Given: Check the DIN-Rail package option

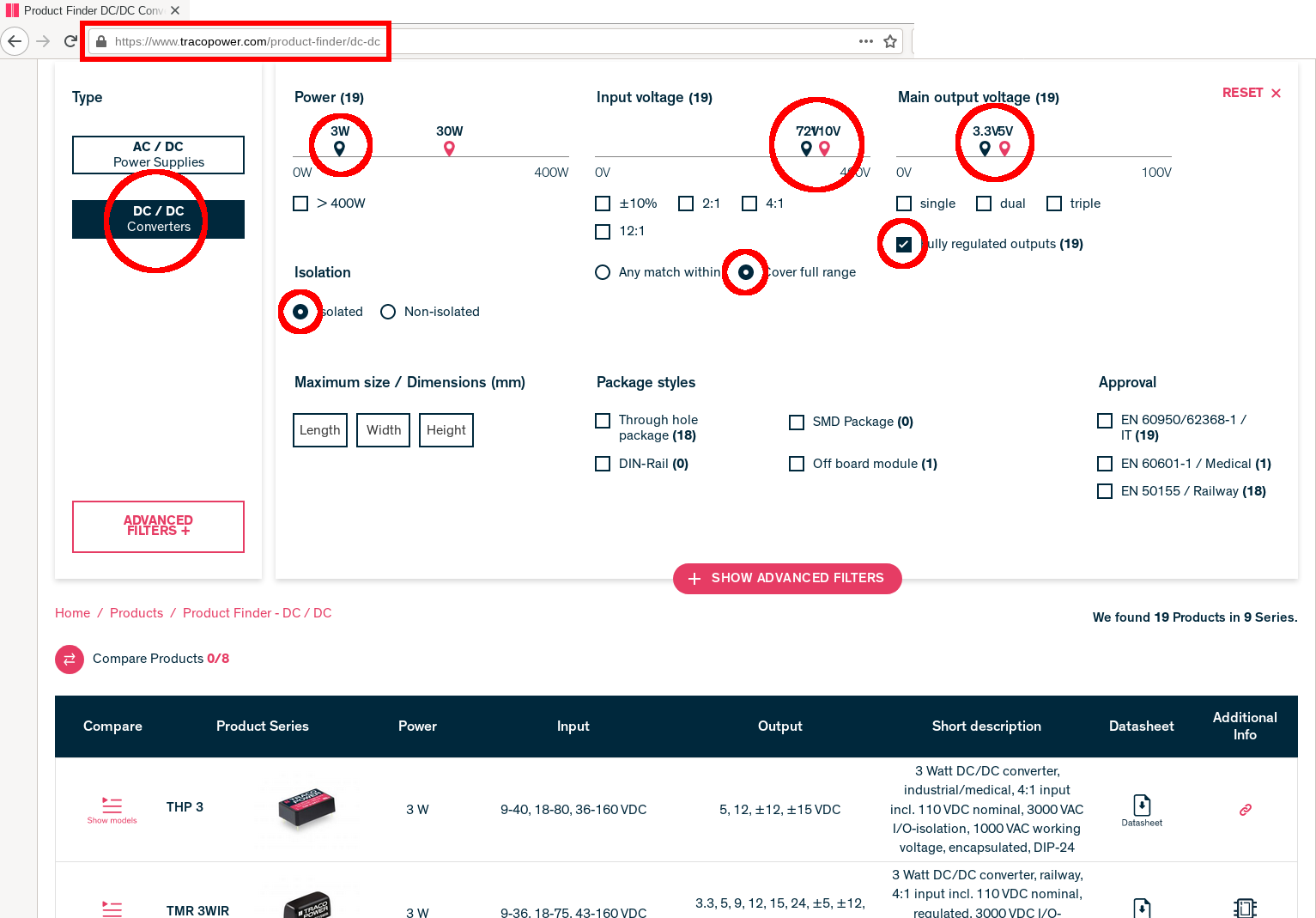Looking at the screenshot, I should (603, 464).
